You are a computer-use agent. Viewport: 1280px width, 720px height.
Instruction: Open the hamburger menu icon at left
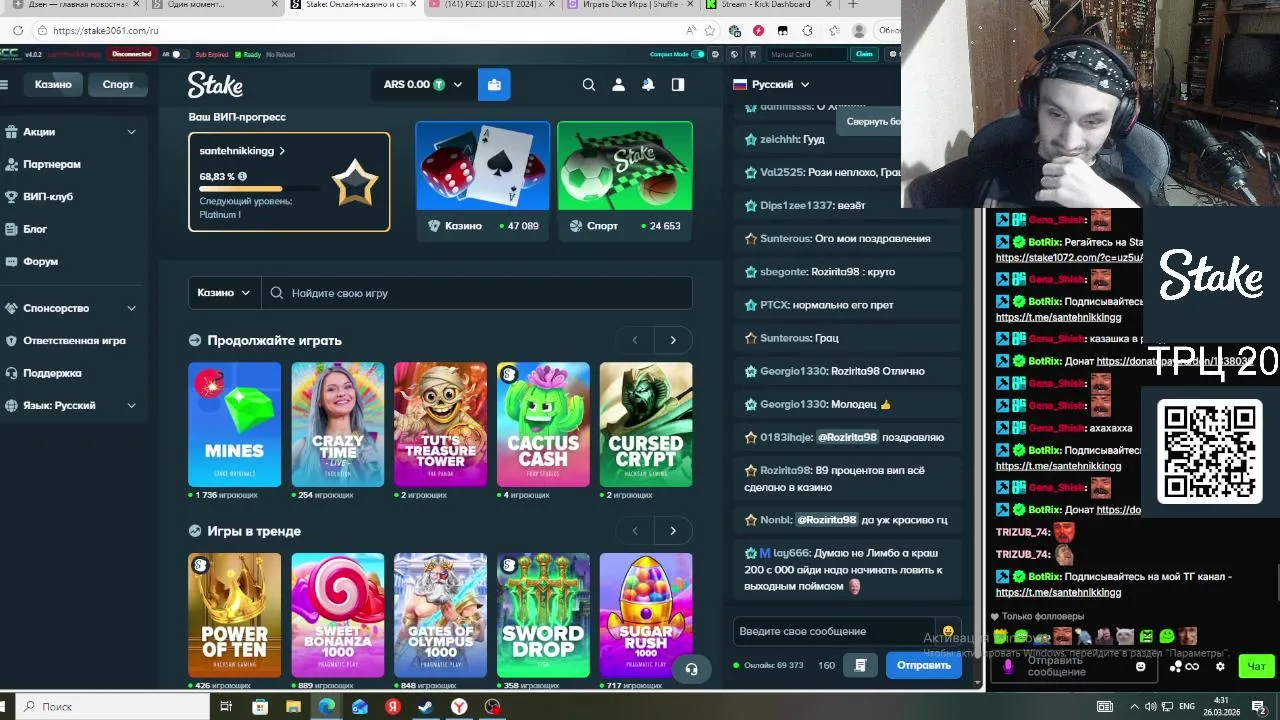tap(4, 85)
